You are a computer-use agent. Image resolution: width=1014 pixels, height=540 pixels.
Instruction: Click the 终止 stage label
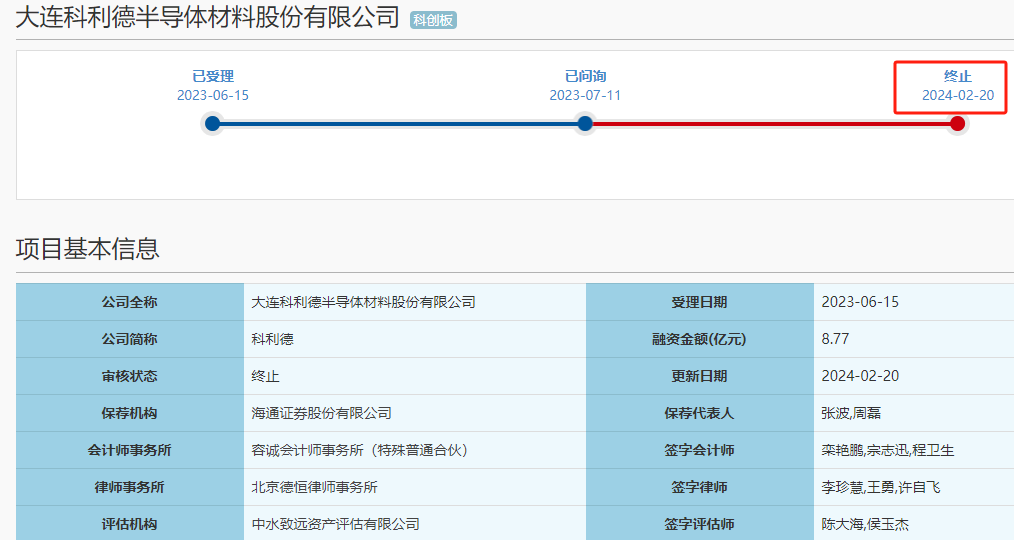[958, 76]
